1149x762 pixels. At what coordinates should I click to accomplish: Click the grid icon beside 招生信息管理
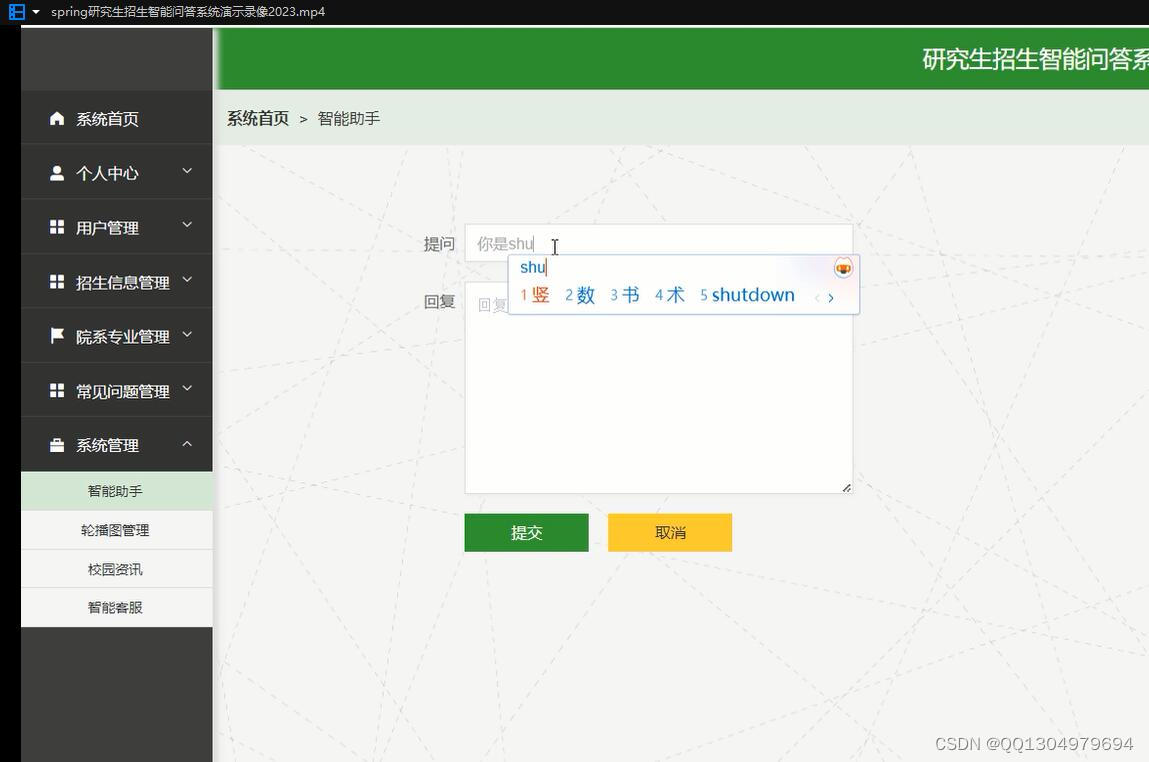(57, 281)
